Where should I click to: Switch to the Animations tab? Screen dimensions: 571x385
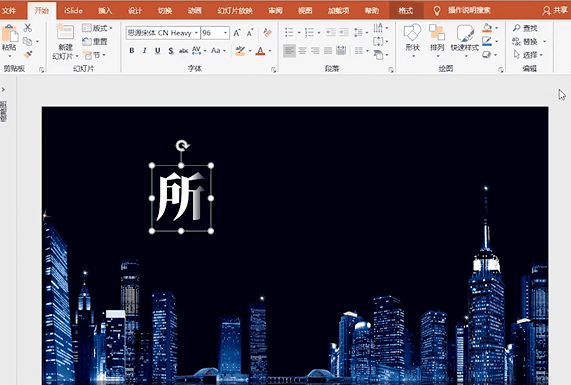(194, 10)
